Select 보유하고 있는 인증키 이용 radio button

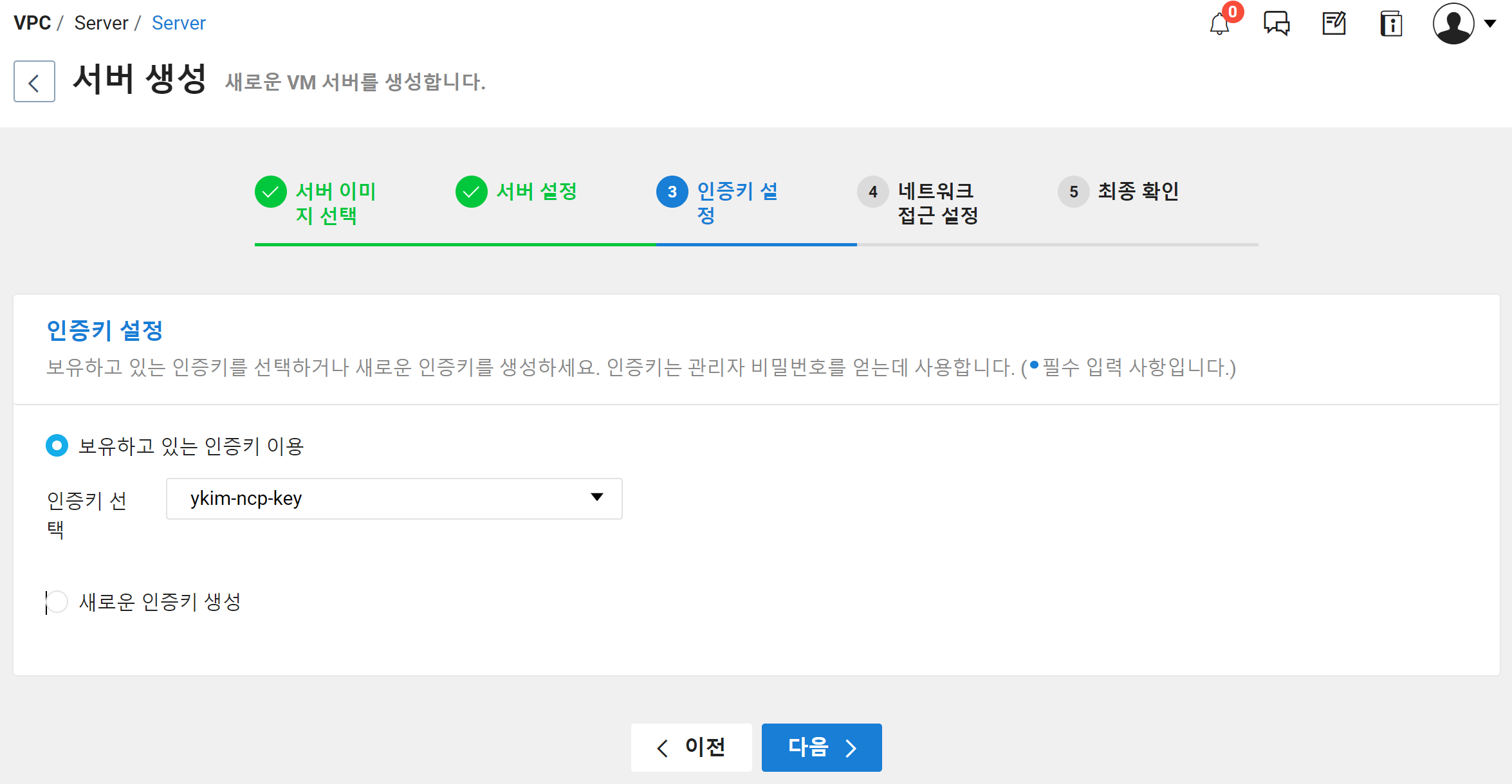(57, 446)
